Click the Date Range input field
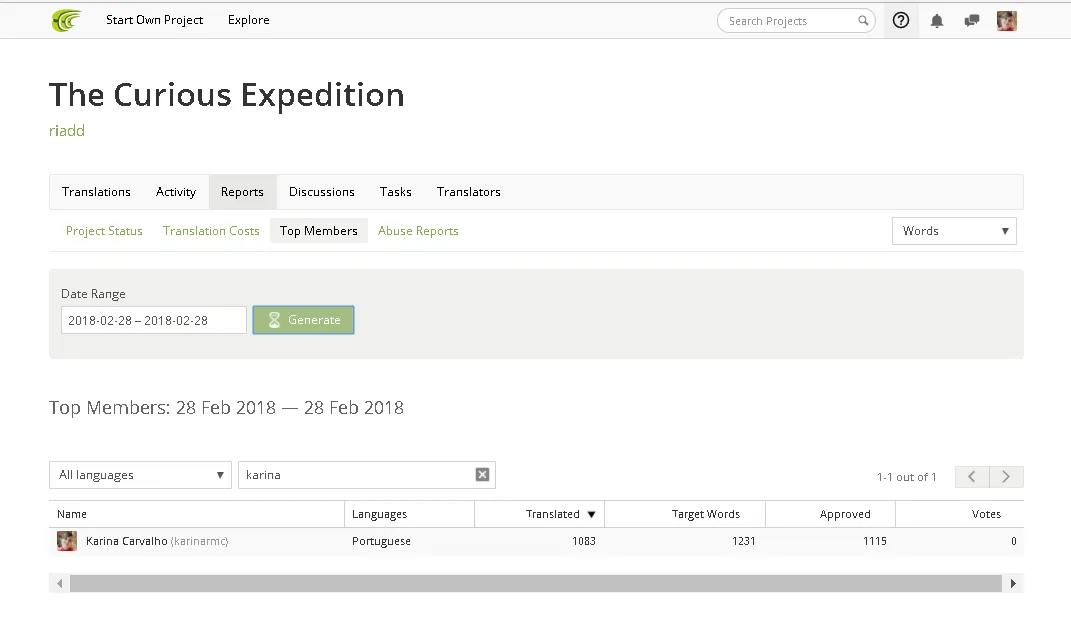The image size is (1071, 619). (x=154, y=320)
